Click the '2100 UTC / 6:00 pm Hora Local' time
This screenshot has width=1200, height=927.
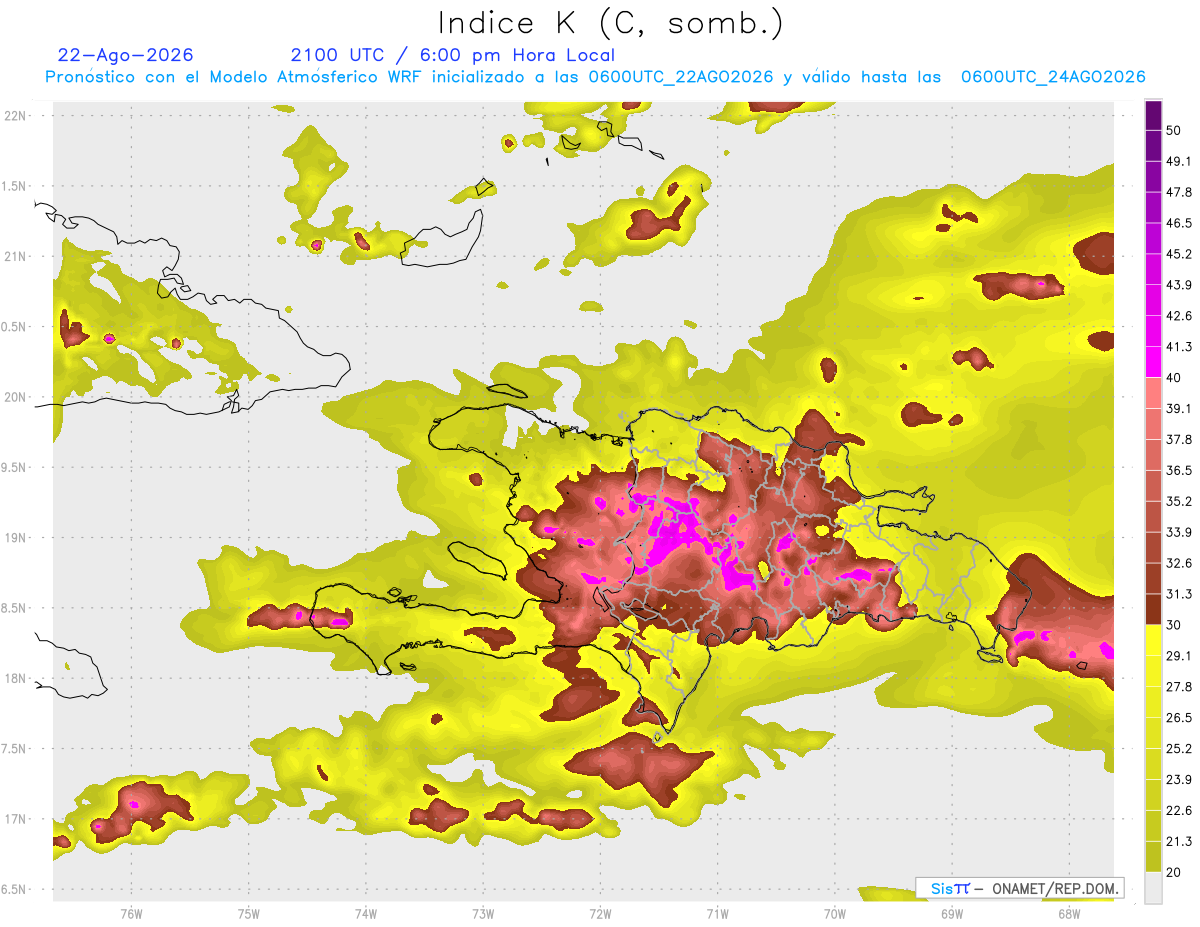[x=453, y=55]
